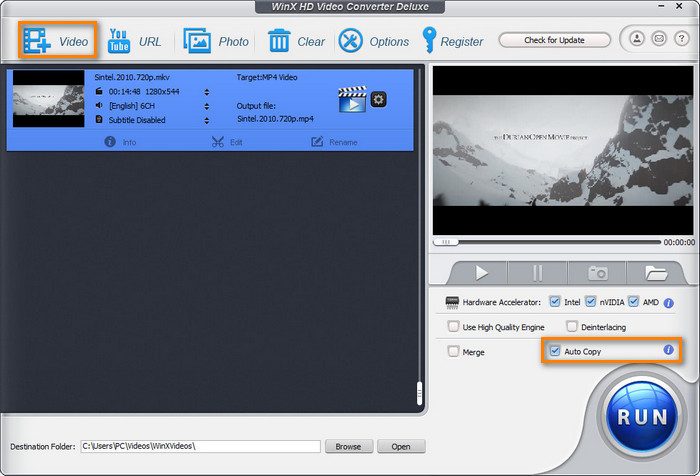
Task: Open the help question mark icon
Action: pos(681,39)
